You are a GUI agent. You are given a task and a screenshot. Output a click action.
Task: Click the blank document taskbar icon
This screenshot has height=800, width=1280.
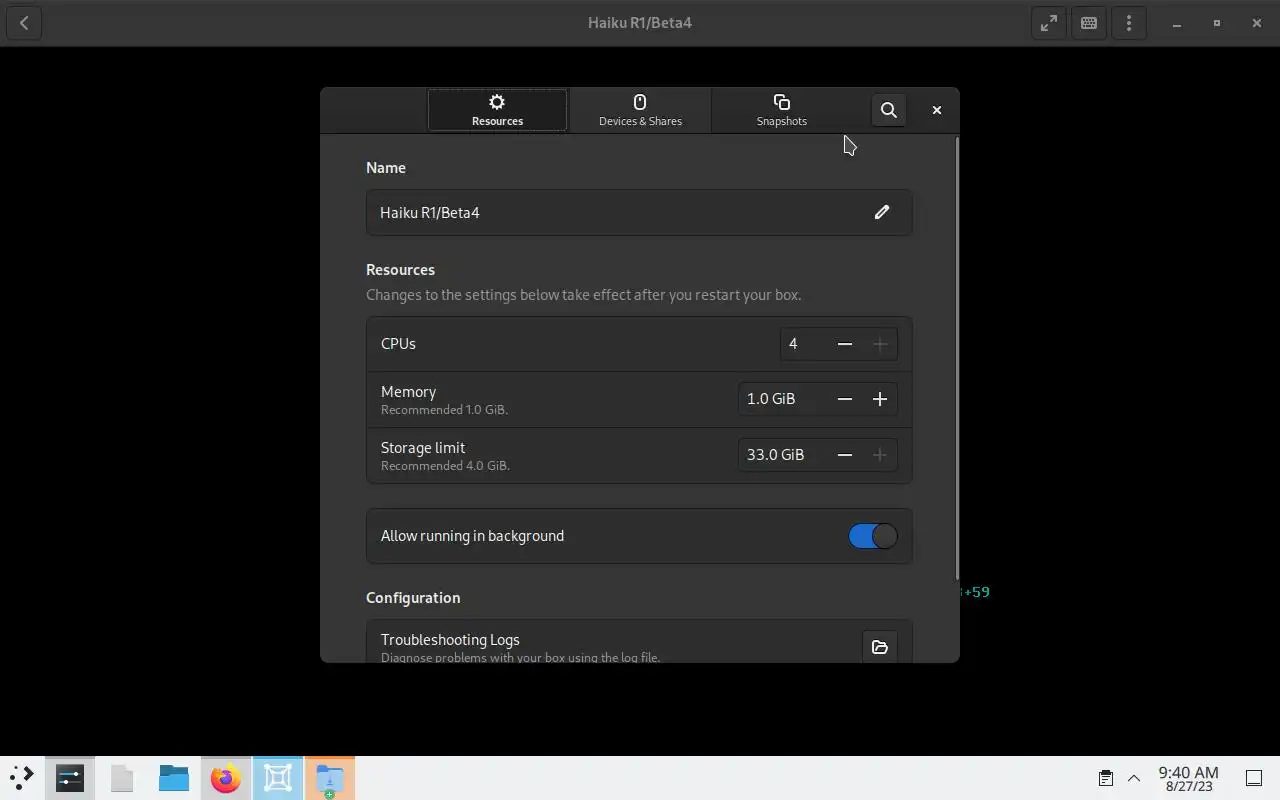click(122, 778)
